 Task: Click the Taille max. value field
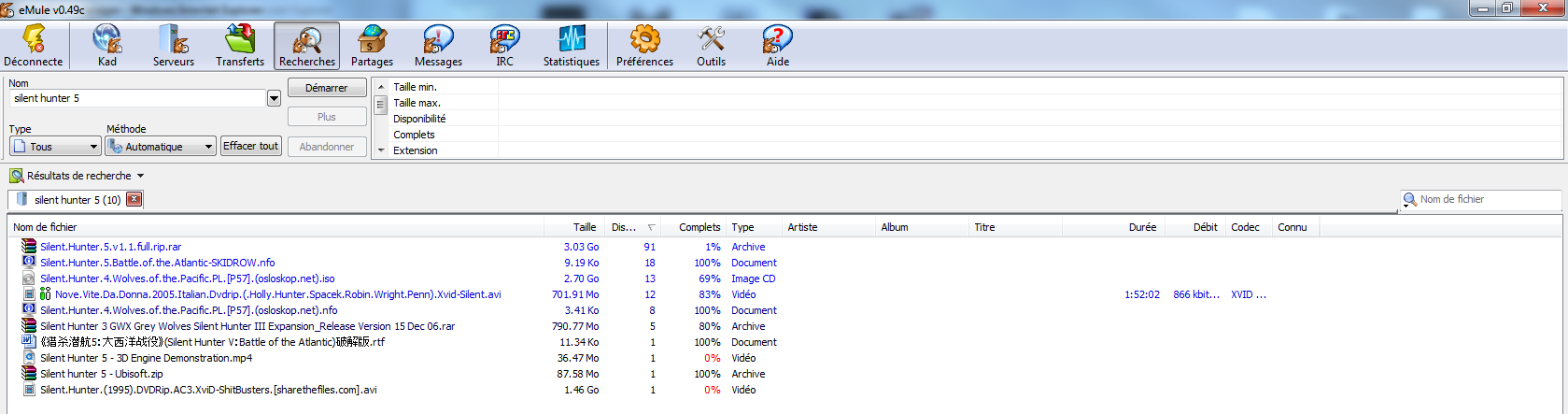(1030, 103)
